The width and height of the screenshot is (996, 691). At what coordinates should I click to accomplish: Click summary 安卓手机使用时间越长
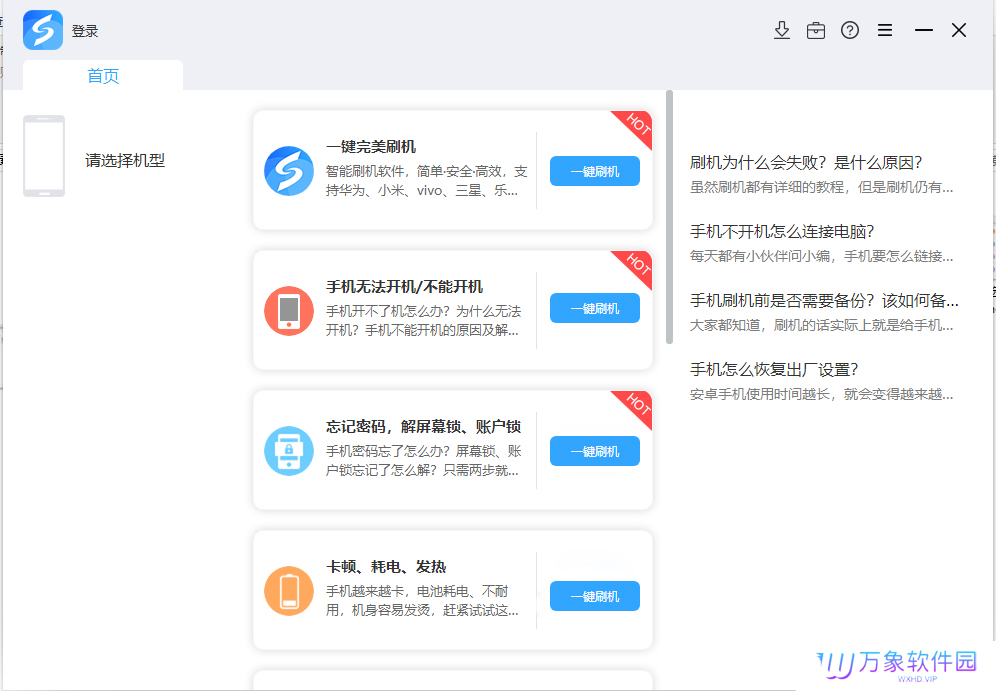821,394
